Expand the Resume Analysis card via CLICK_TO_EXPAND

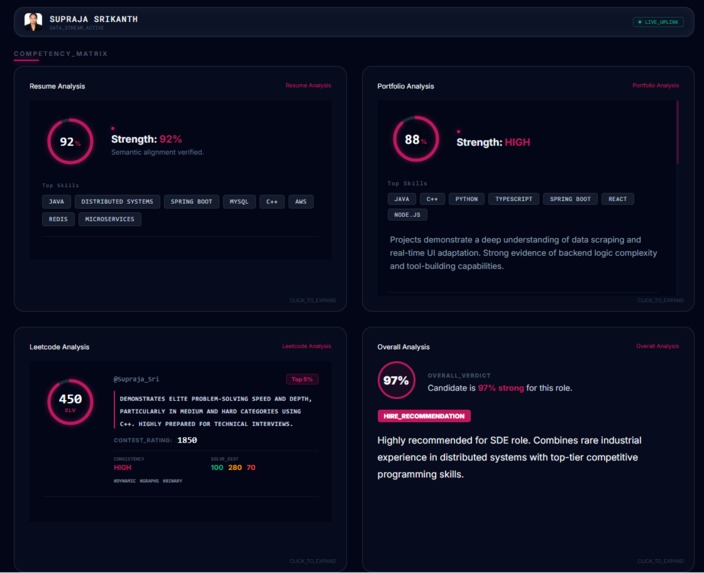point(312,300)
